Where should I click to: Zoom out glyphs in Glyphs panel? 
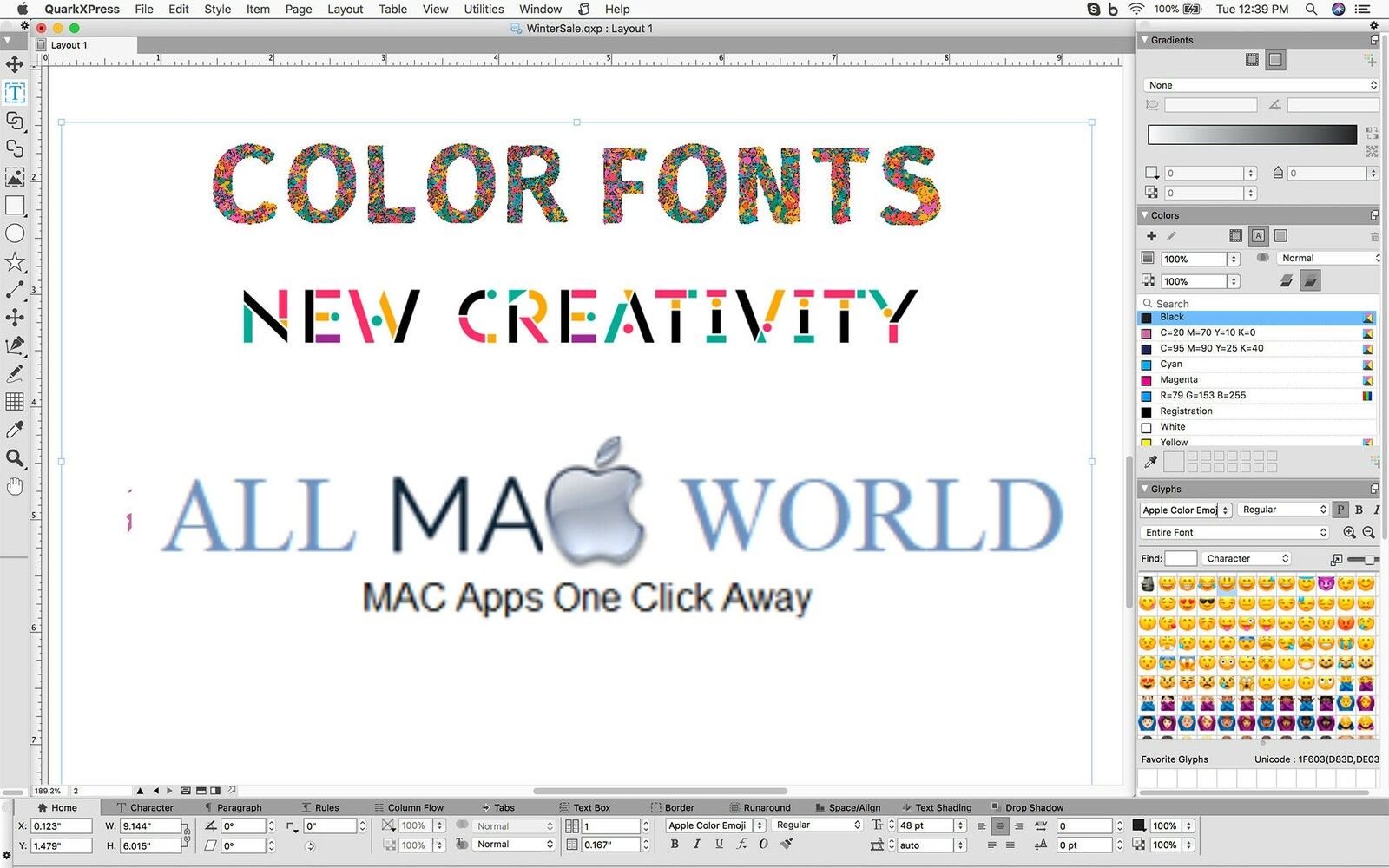[x=1369, y=533]
